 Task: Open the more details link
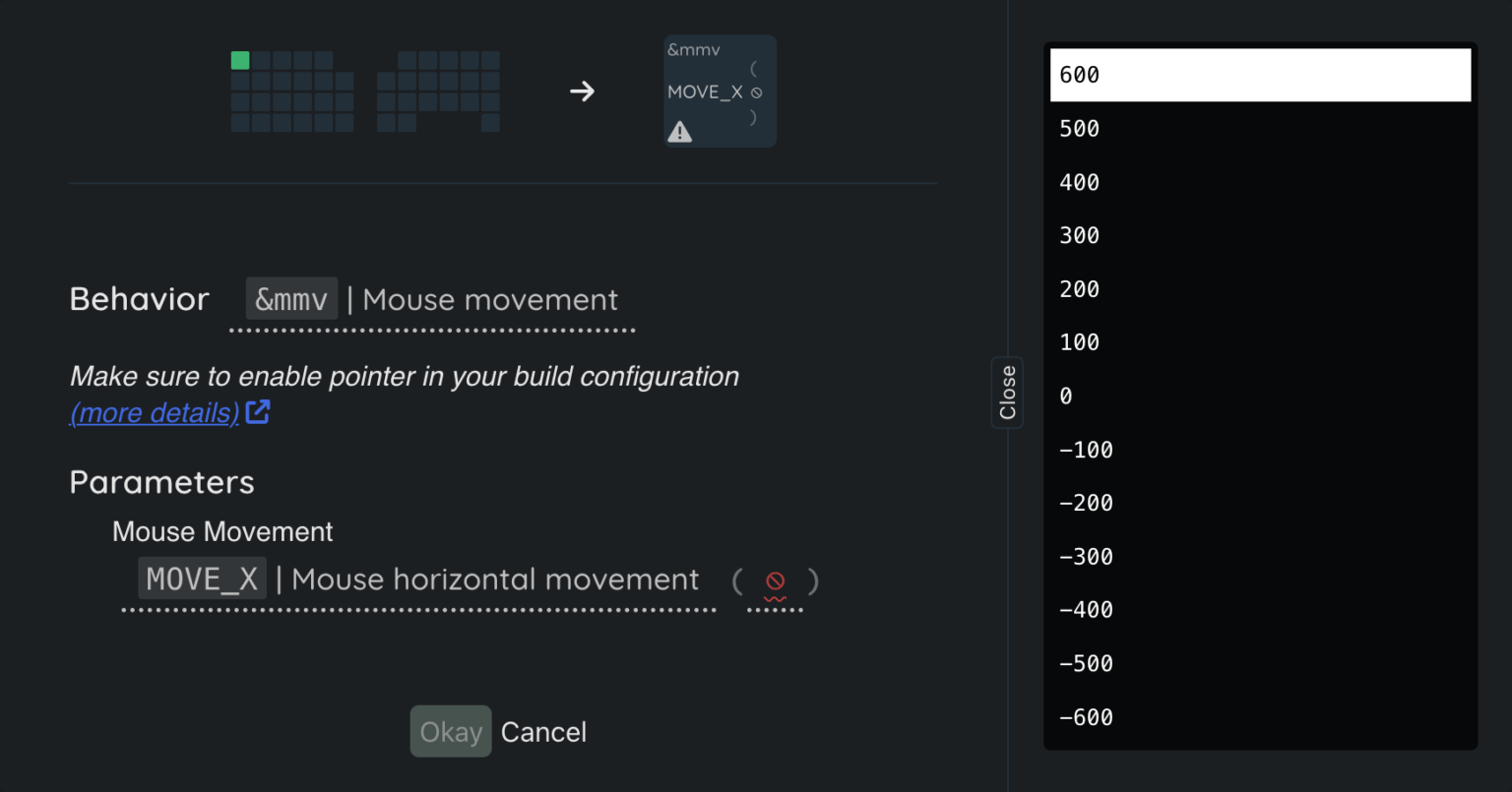click(155, 413)
